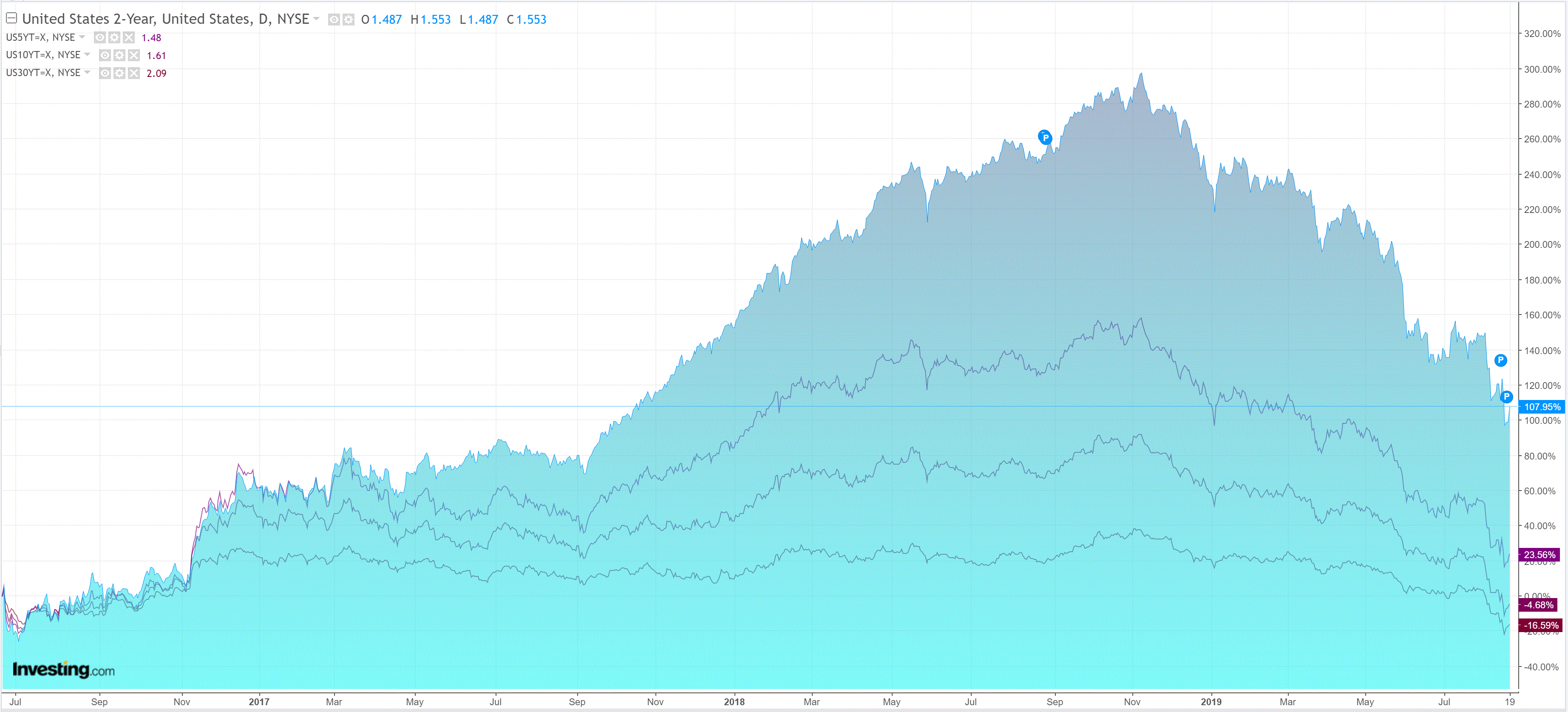Remove the US5YT=X comparison series

pyautogui.click(x=128, y=38)
